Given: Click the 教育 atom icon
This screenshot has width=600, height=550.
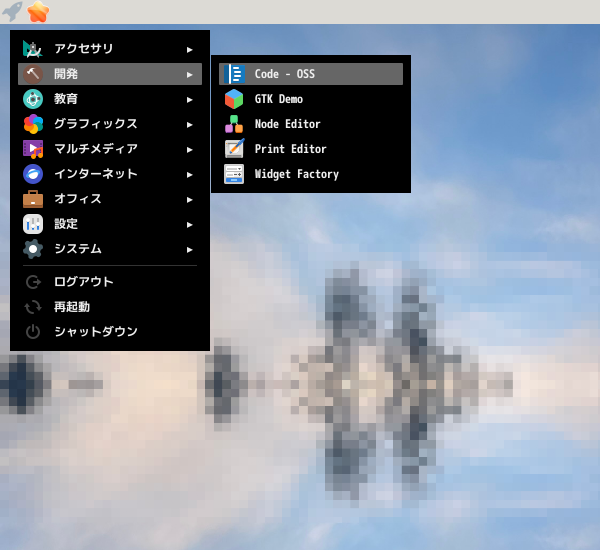Looking at the screenshot, I should (33, 99).
